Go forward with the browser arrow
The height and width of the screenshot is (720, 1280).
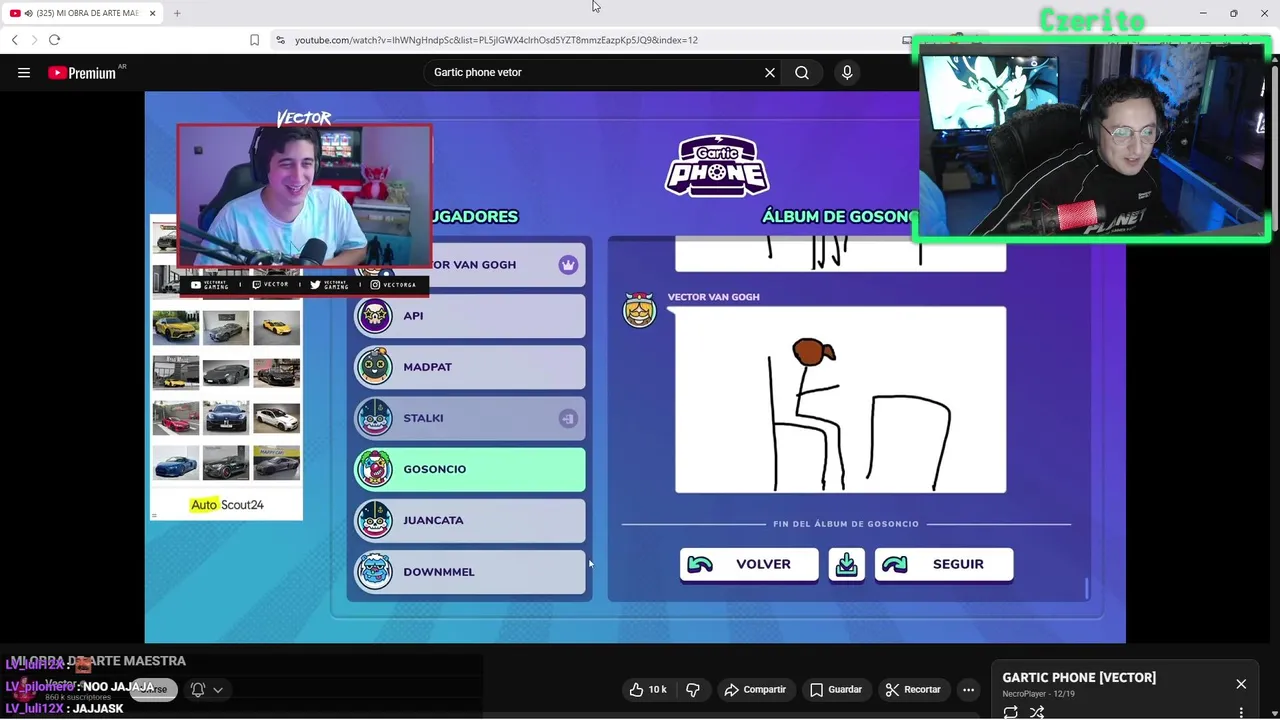click(x=34, y=40)
